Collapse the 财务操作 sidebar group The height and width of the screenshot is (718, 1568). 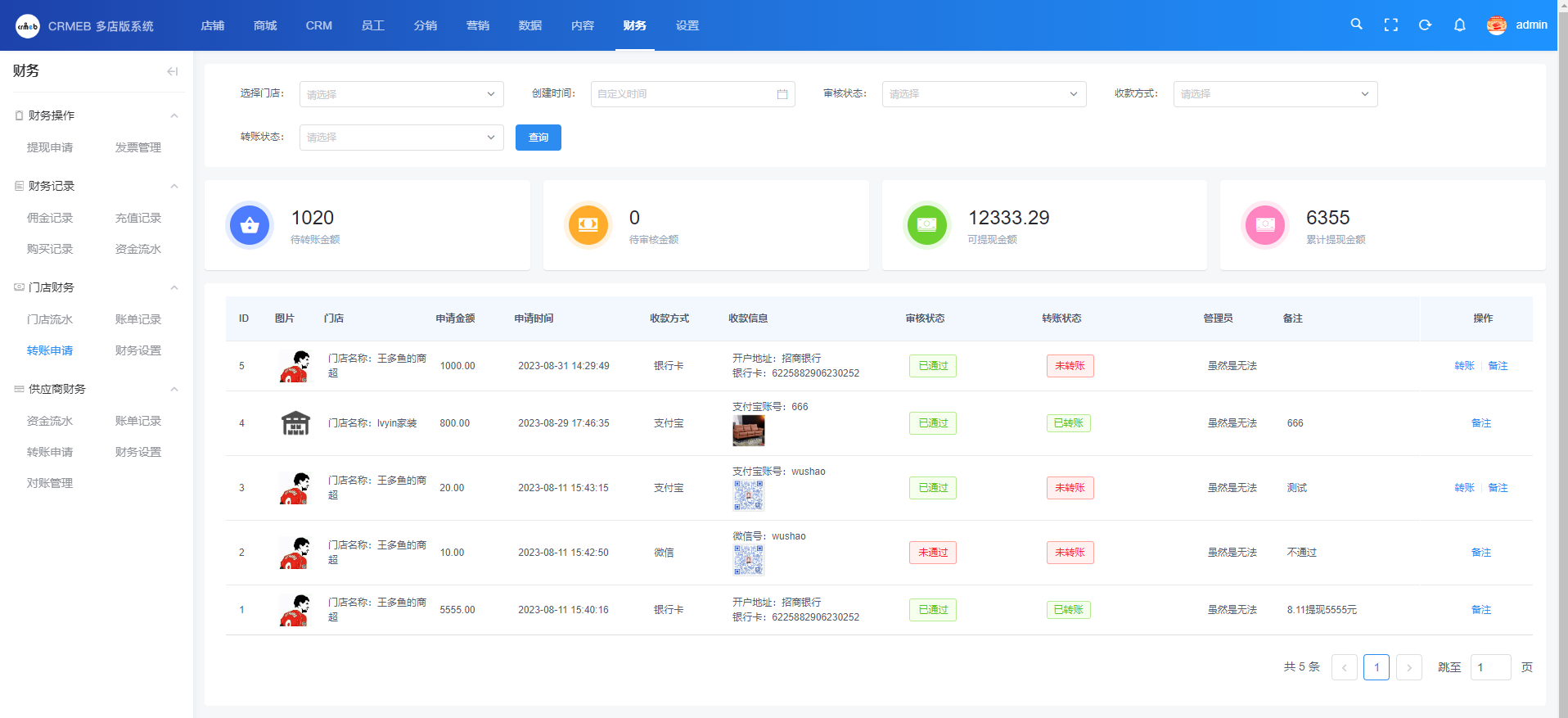click(173, 115)
